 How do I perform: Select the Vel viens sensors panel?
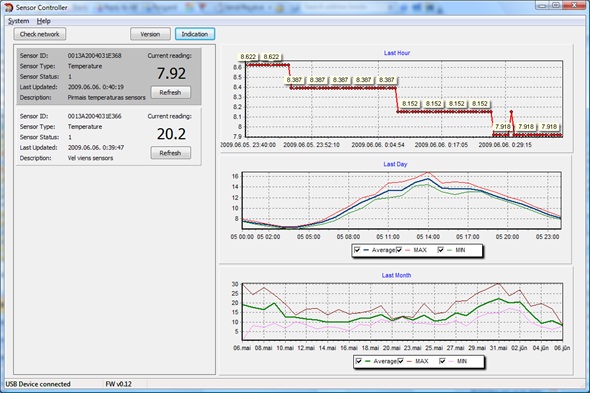pos(109,137)
